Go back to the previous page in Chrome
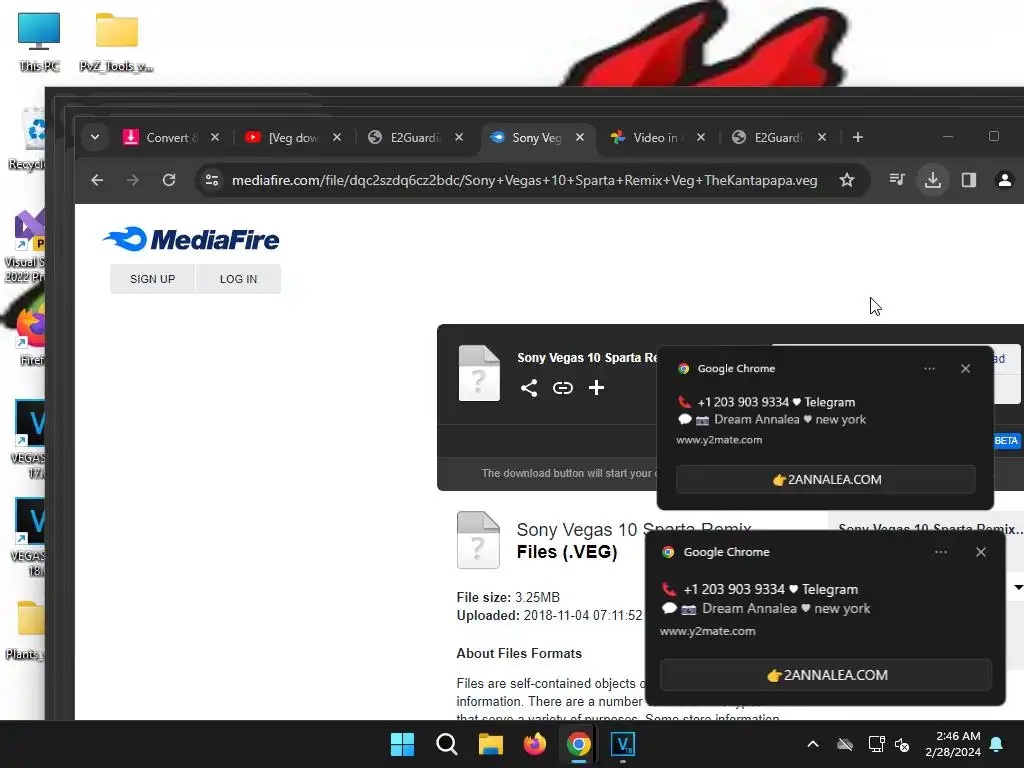This screenshot has width=1024, height=768. (x=97, y=180)
